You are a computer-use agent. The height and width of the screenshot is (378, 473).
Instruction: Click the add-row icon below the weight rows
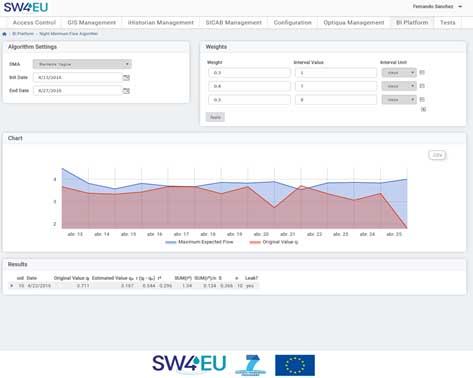pos(423,109)
